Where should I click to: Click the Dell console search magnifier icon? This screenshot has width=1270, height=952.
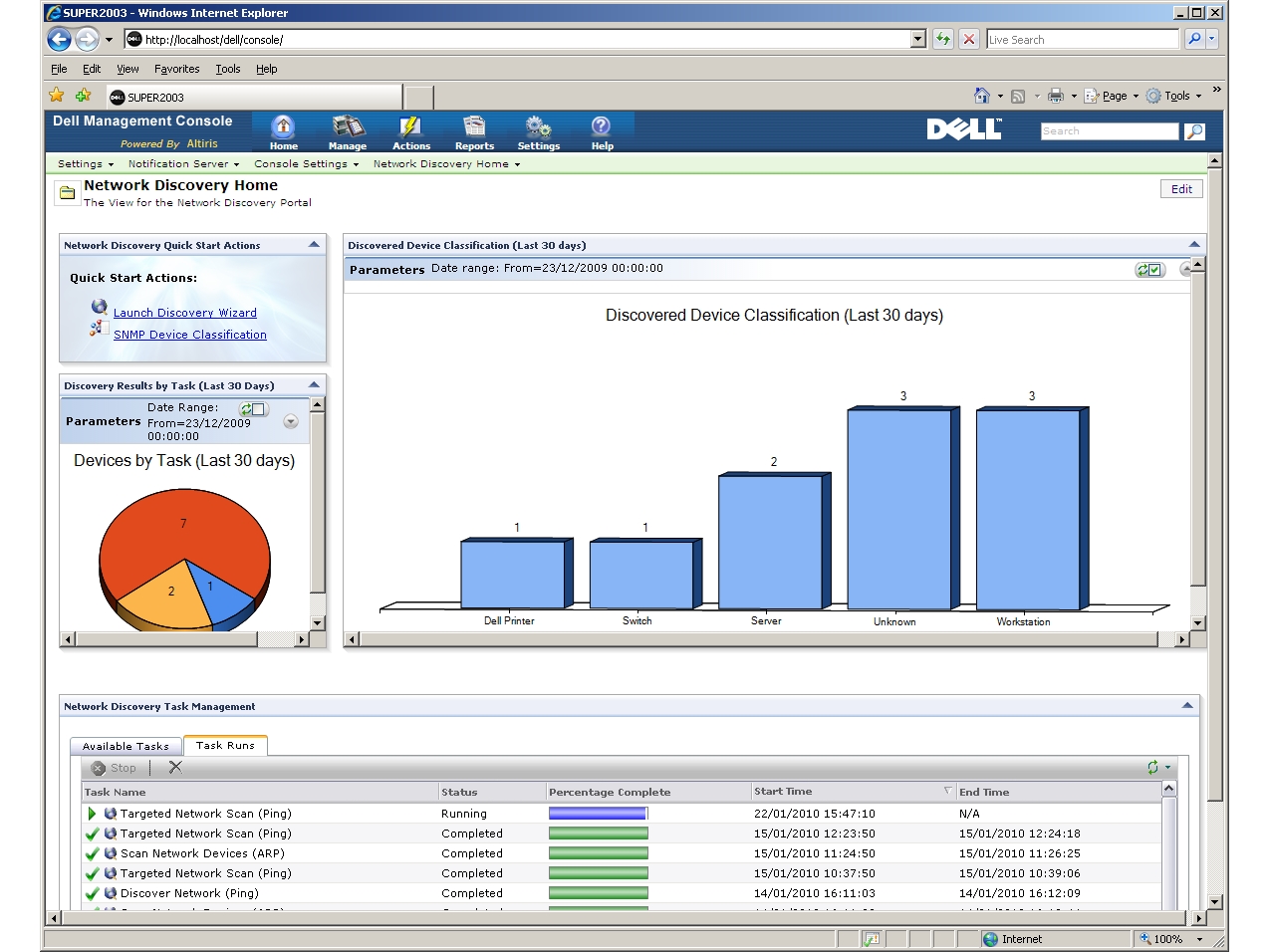1194,131
